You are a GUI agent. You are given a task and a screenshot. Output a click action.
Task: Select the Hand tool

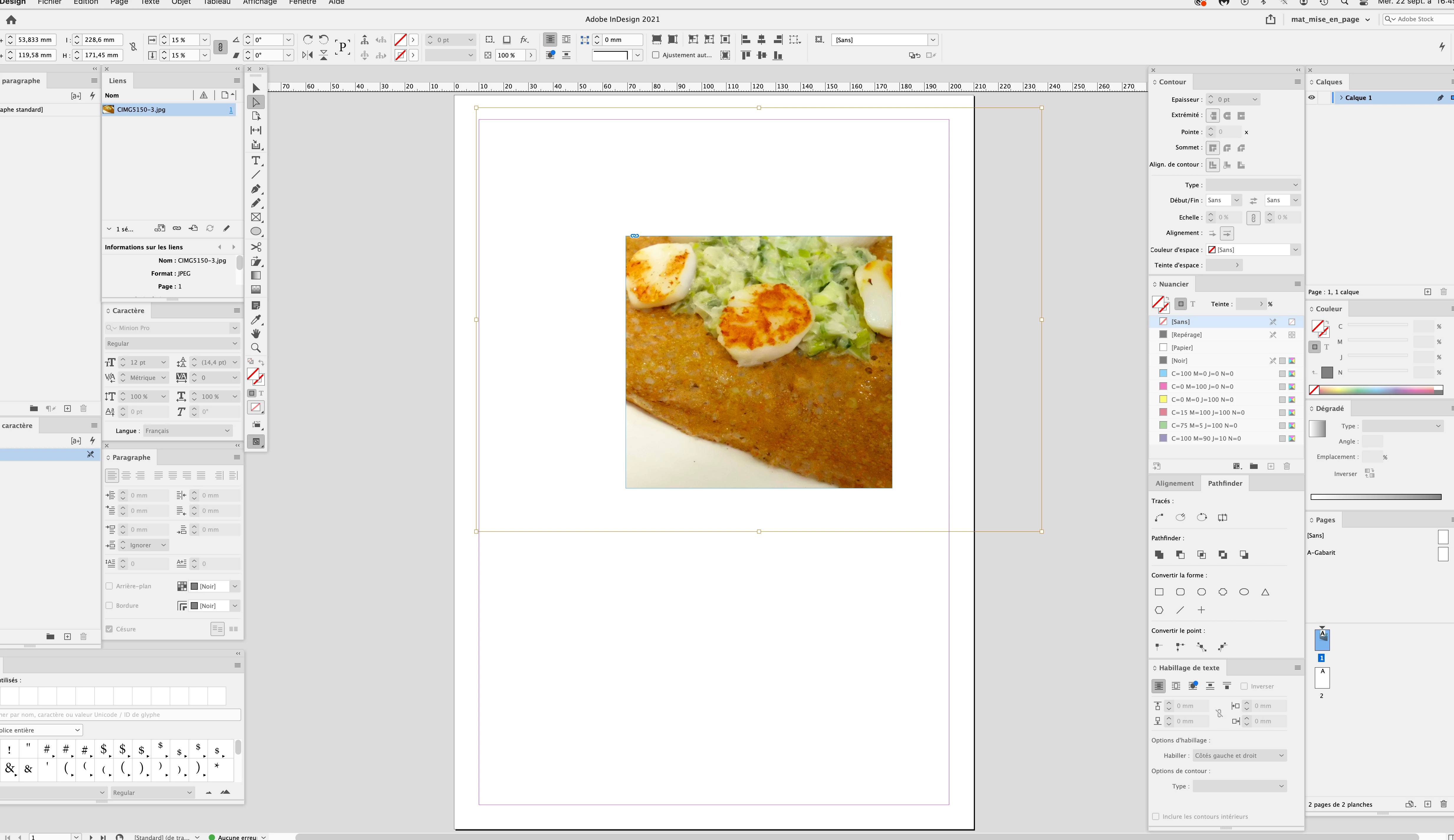[x=256, y=333]
